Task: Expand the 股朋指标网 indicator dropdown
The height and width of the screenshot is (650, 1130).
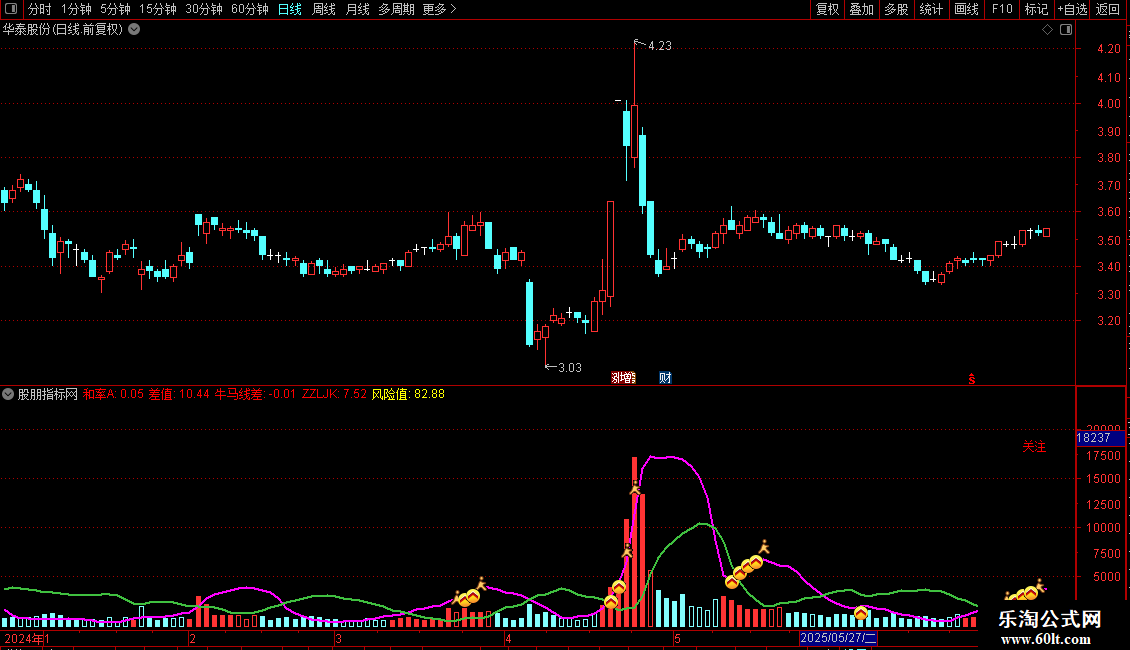Action: (8, 394)
